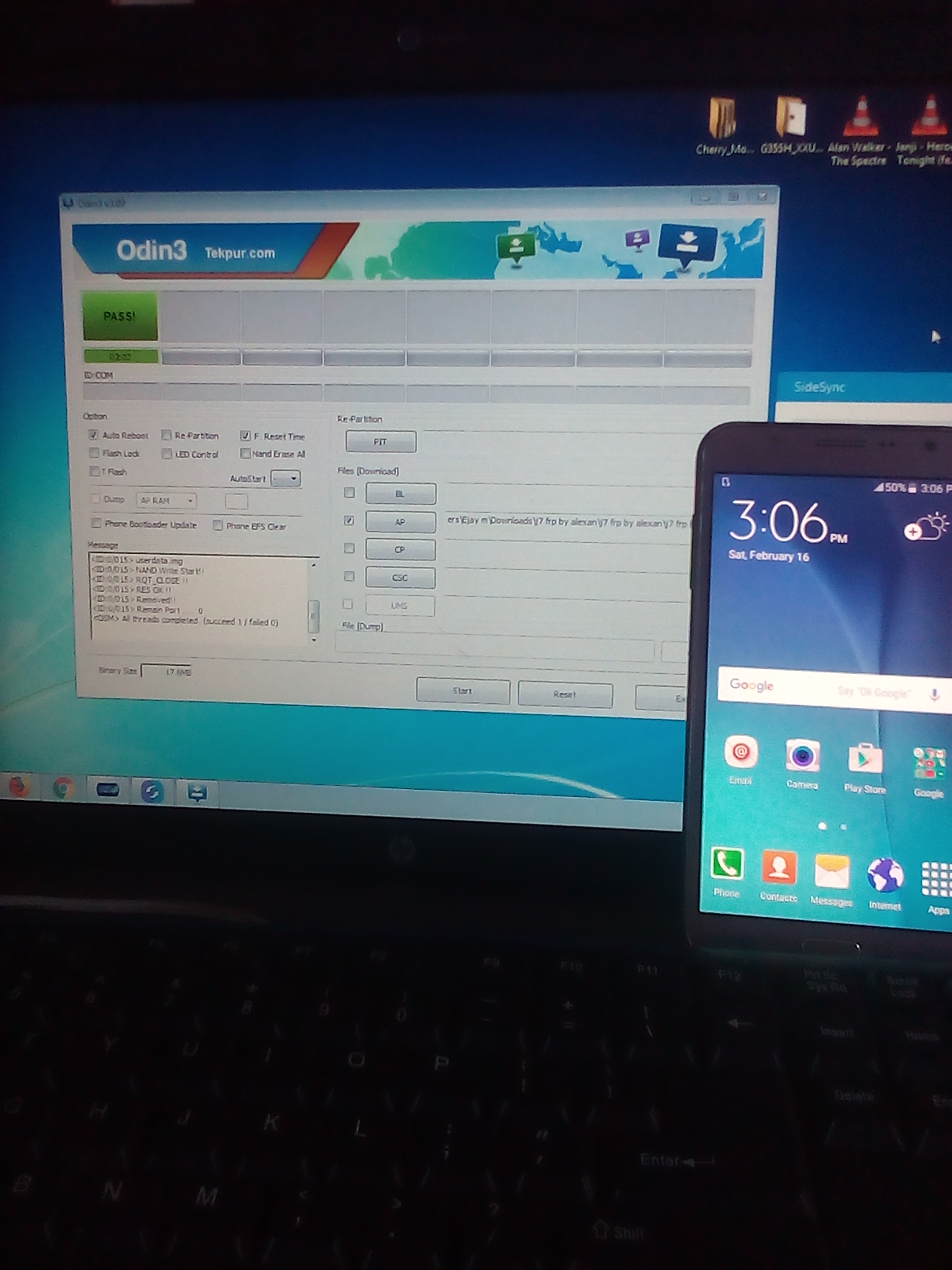Tick the LED Control checkbox
The width and height of the screenshot is (952, 1270).
(x=167, y=453)
